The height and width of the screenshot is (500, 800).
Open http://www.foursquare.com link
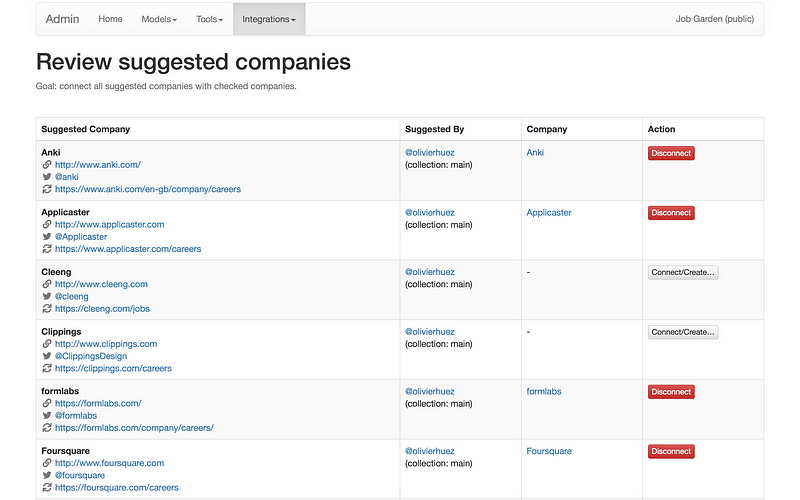click(110, 463)
